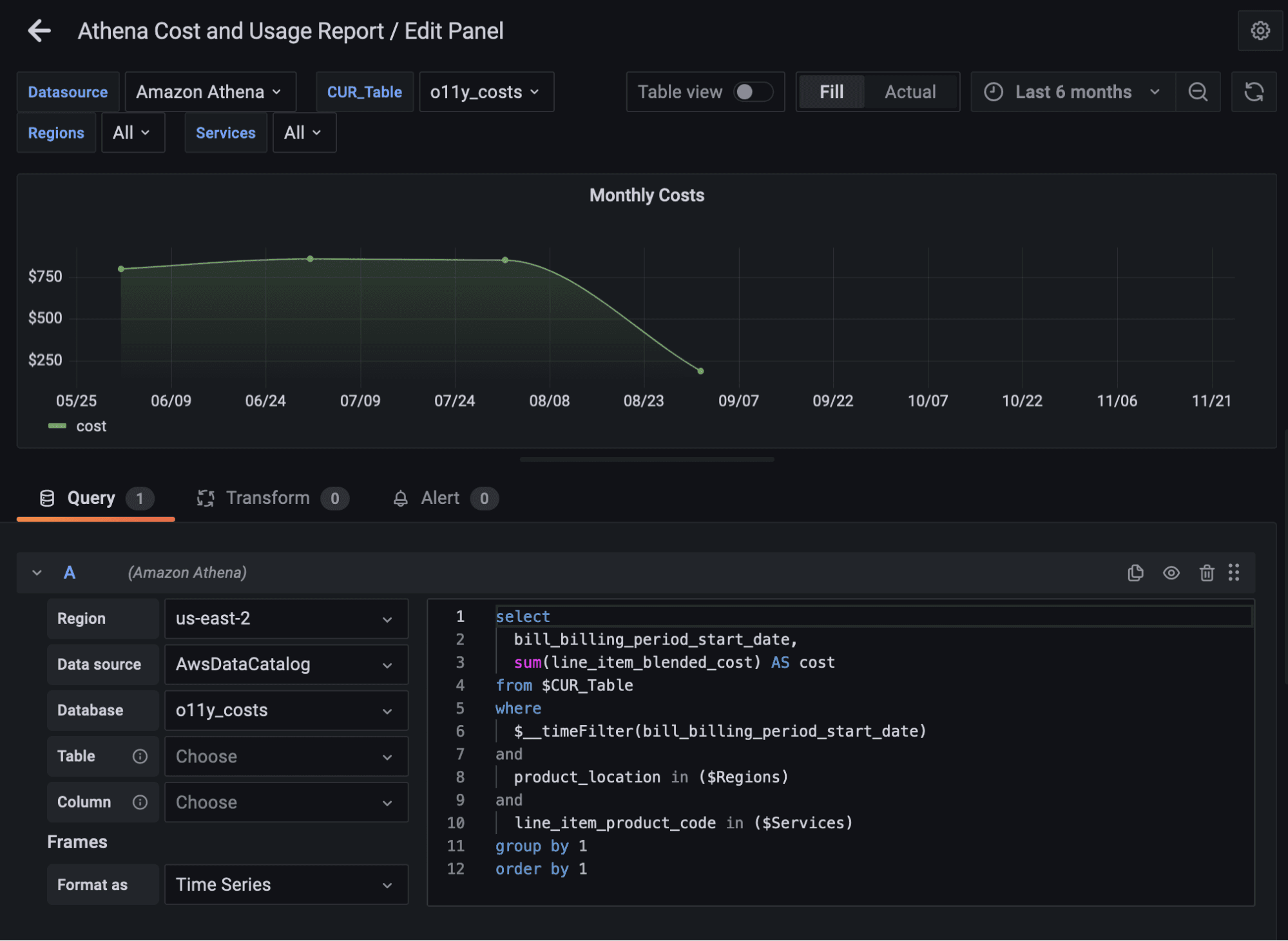Collapse query A using its chevron
Image resolution: width=1288 pixels, height=941 pixels.
(37, 572)
